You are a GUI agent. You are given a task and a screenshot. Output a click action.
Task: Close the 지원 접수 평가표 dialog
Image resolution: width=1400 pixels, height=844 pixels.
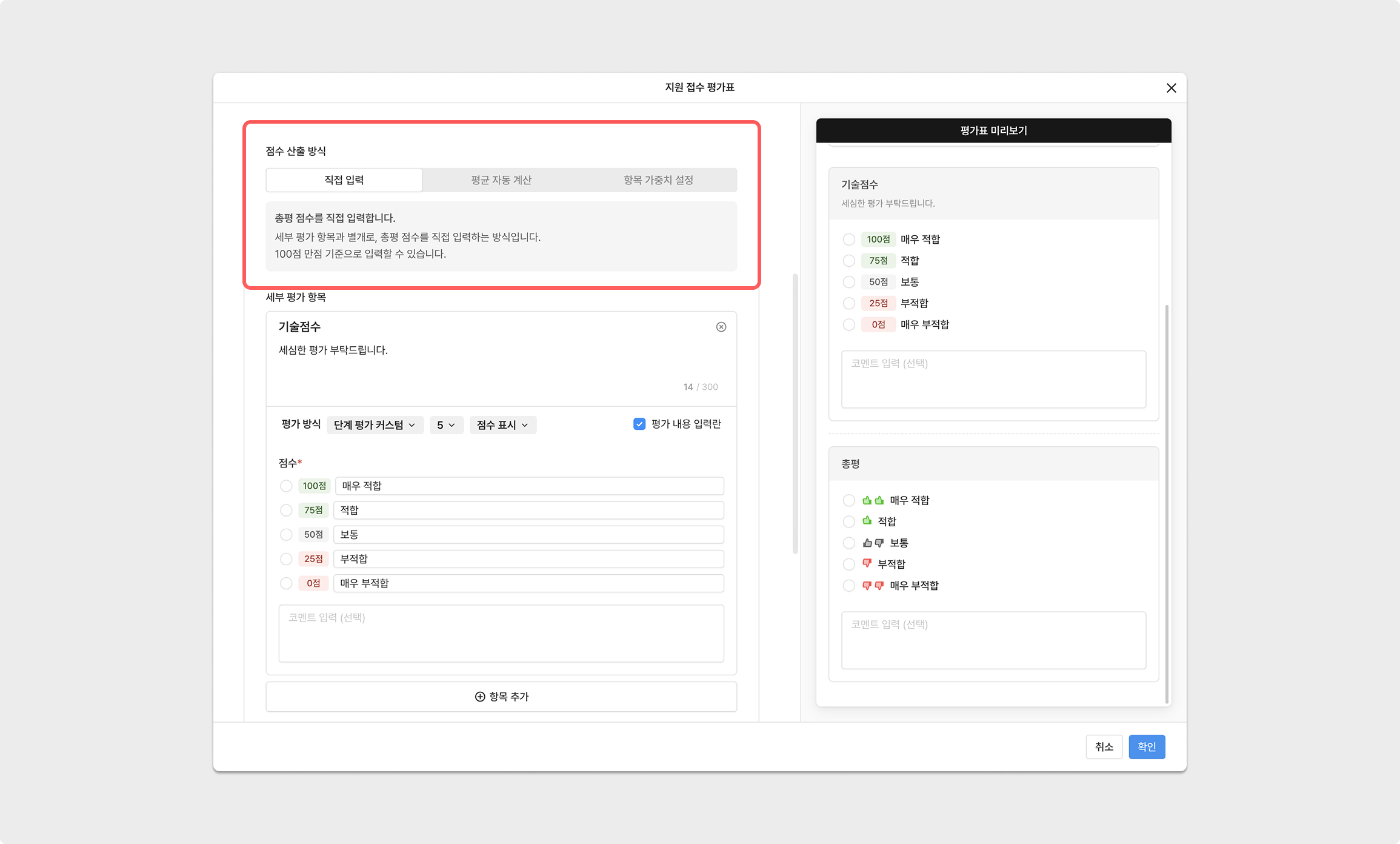(x=1171, y=88)
